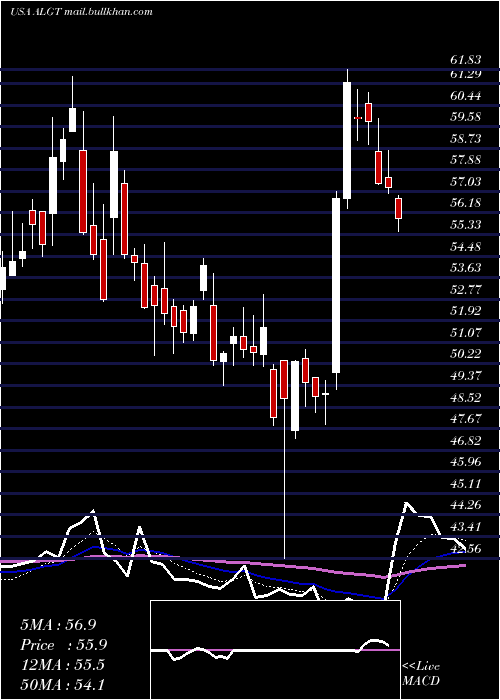Click the 57.88 price label
Image resolution: width=500 pixels, height=700 pixels.
[466, 160]
